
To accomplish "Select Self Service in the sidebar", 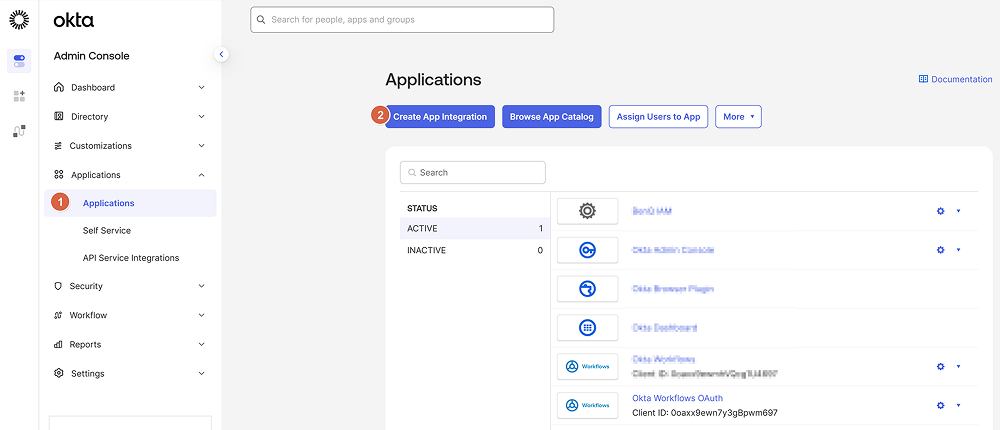I will coord(107,230).
